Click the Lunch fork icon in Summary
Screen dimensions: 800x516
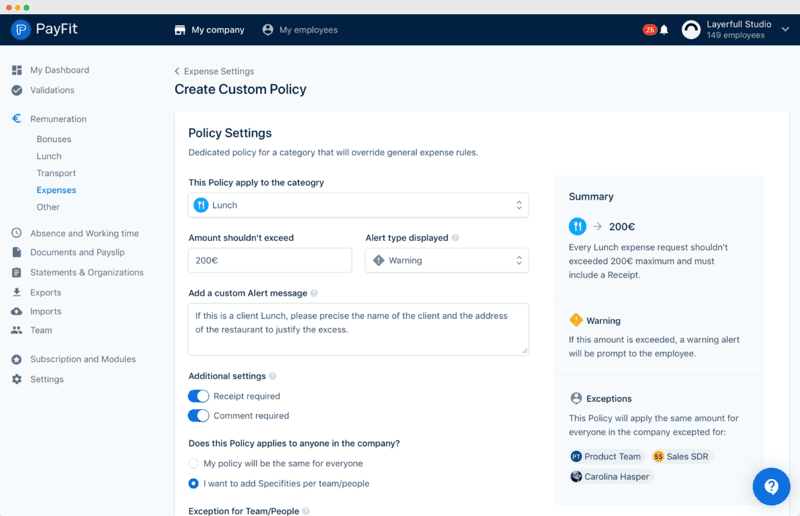577,226
